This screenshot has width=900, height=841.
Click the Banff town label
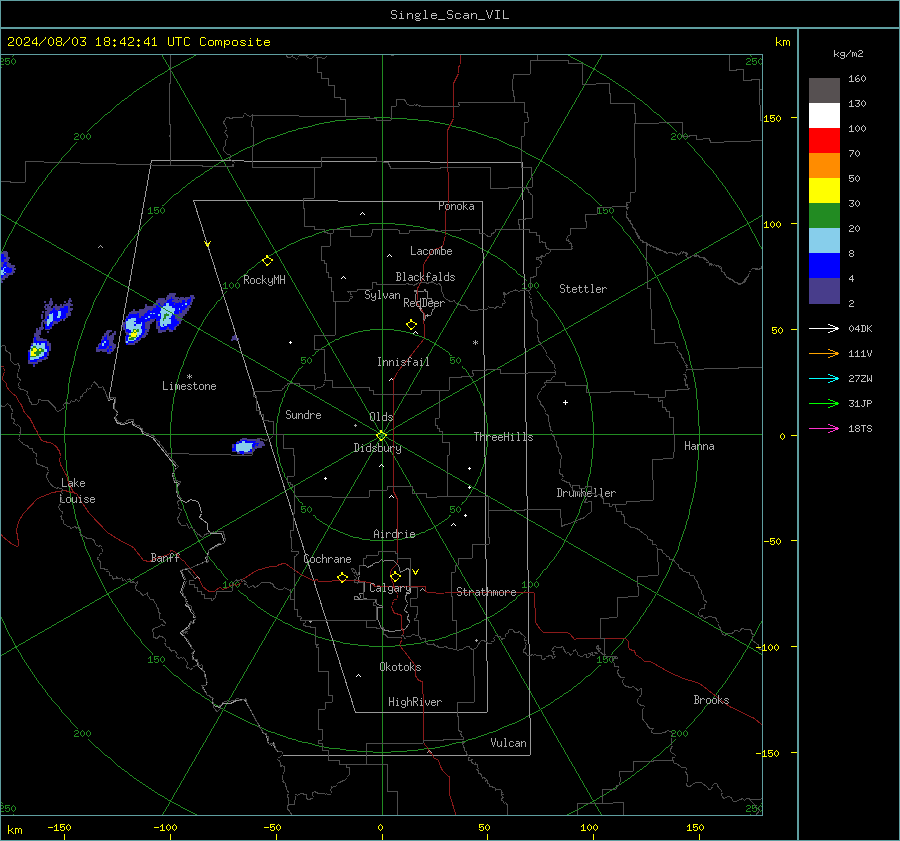[165, 557]
